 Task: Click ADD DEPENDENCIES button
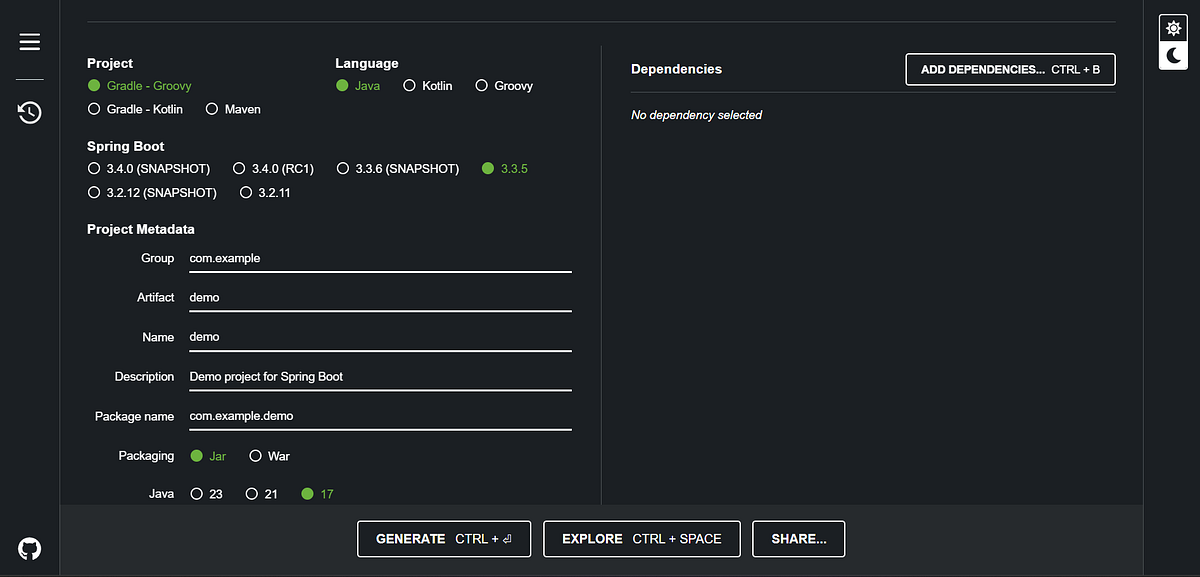tap(1009, 69)
